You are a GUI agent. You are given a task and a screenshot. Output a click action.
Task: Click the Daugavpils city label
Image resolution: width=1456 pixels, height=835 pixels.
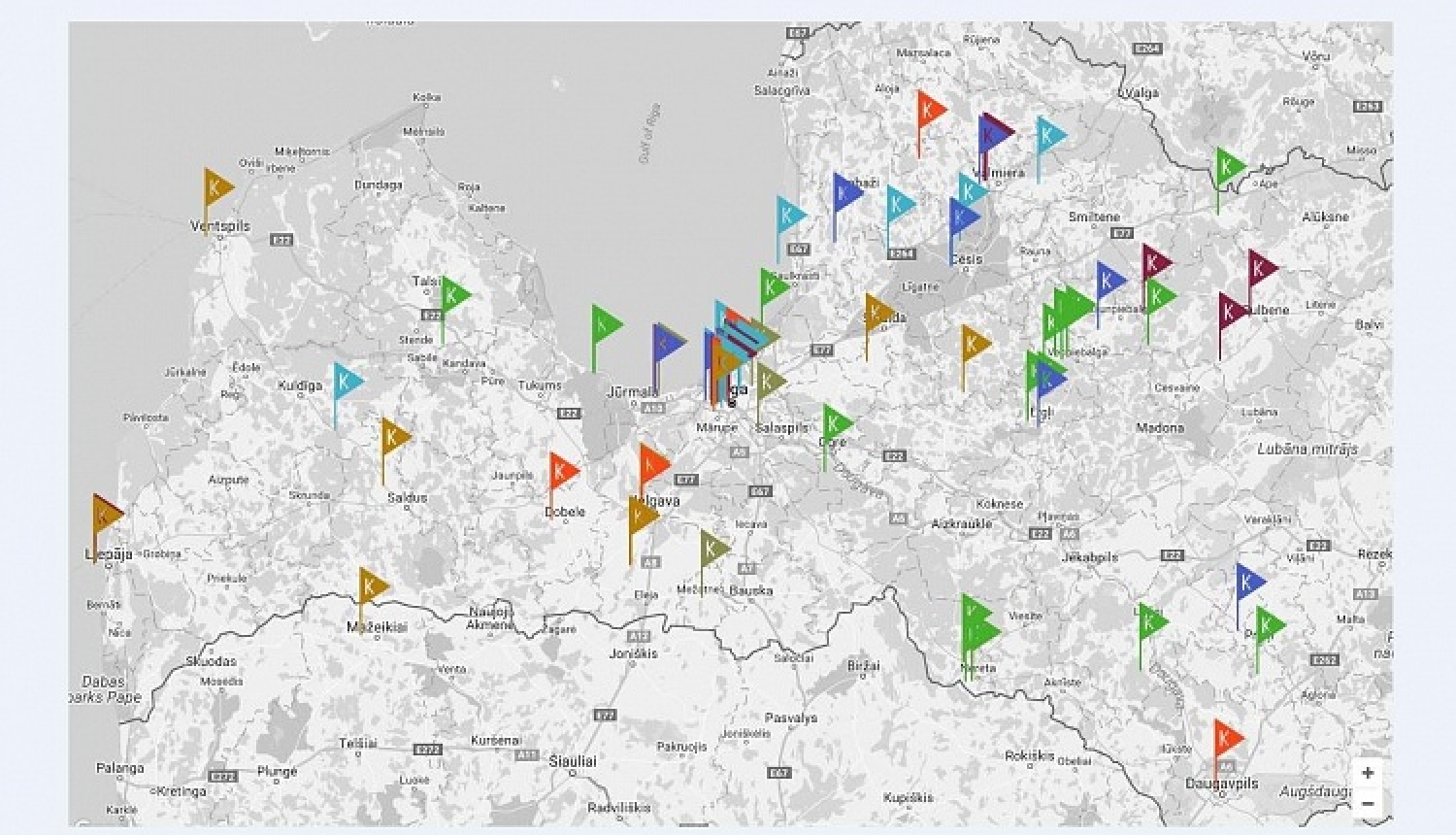(x=1221, y=784)
